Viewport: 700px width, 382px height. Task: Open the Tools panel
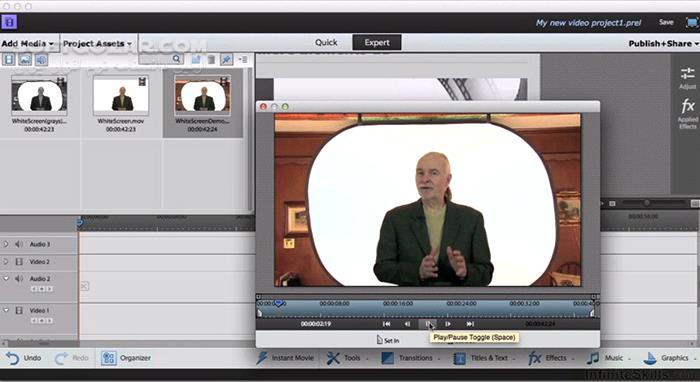click(347, 358)
